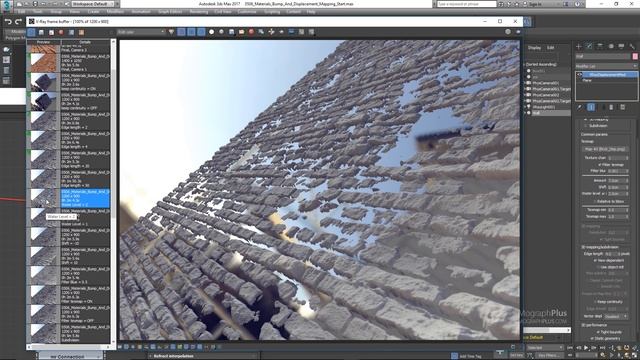Toggle the Keep continuity checkbox
This screenshot has height=360, width=640.
[x=596, y=302]
